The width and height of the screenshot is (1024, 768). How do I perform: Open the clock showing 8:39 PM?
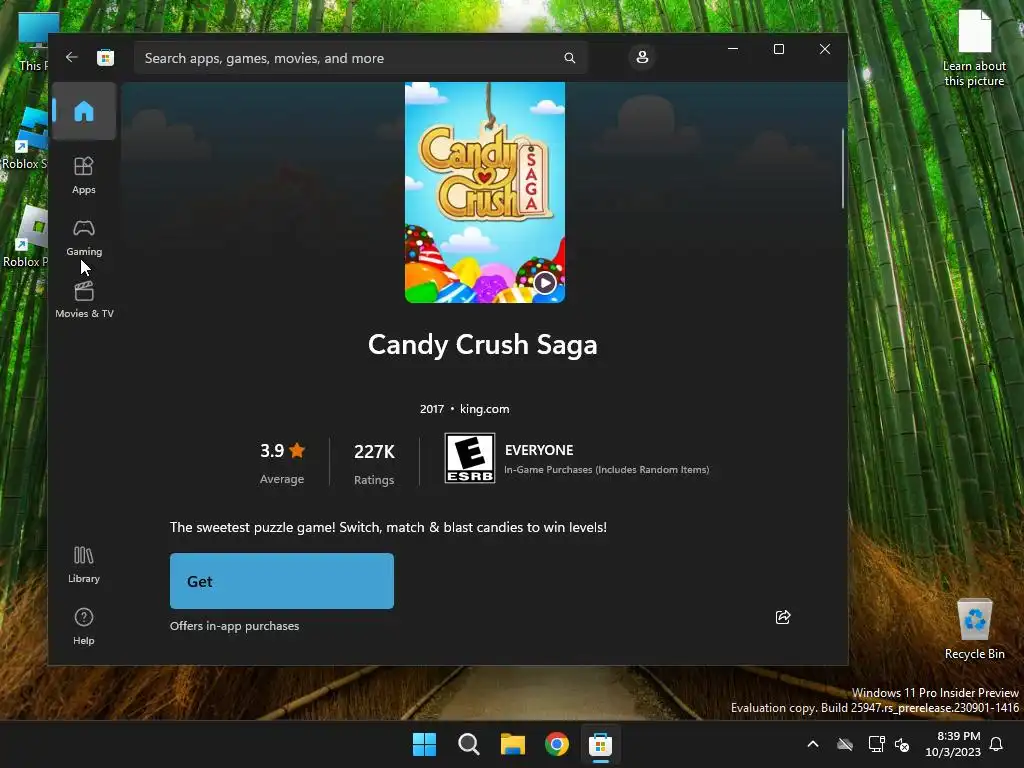coord(953,744)
